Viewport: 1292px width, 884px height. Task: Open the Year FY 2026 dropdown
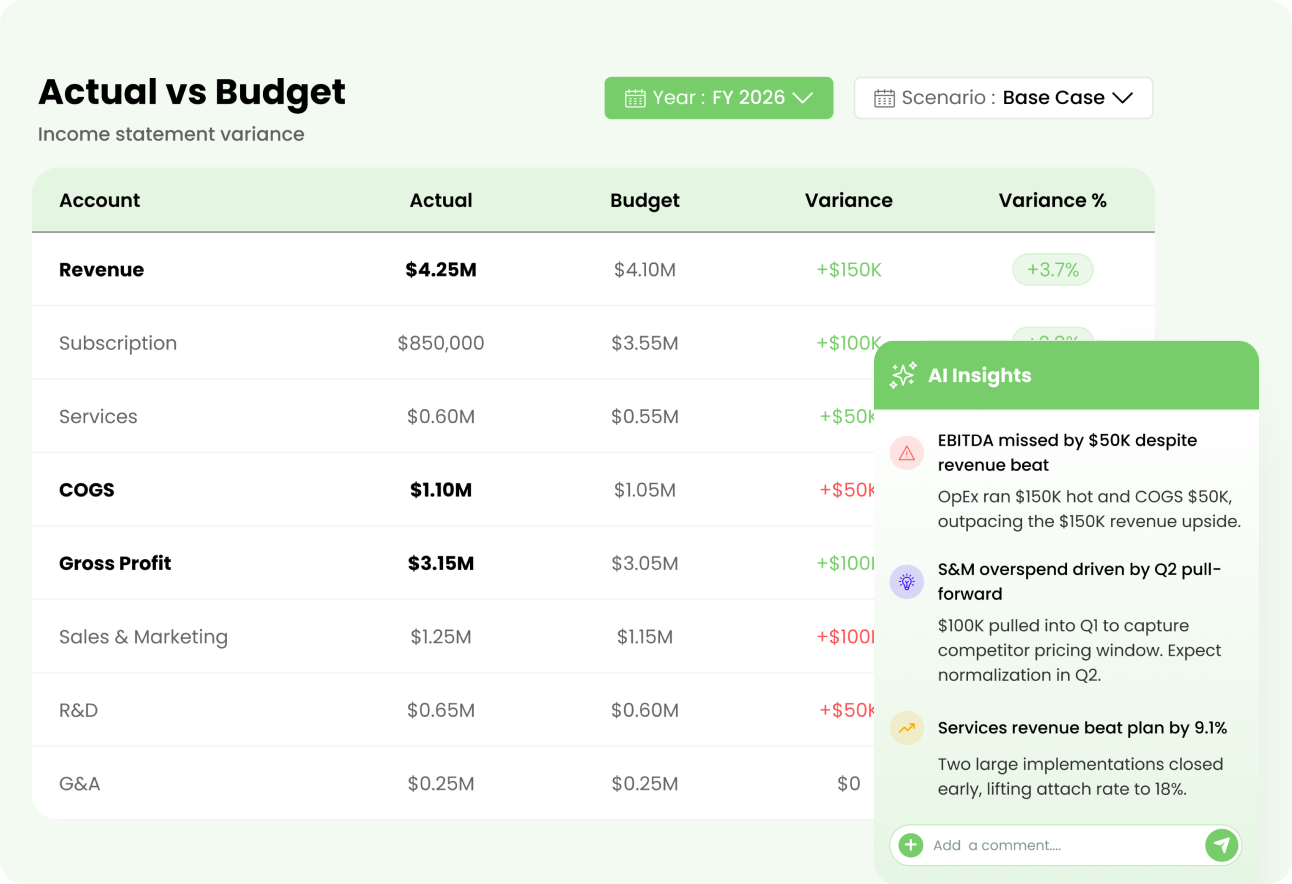718,98
